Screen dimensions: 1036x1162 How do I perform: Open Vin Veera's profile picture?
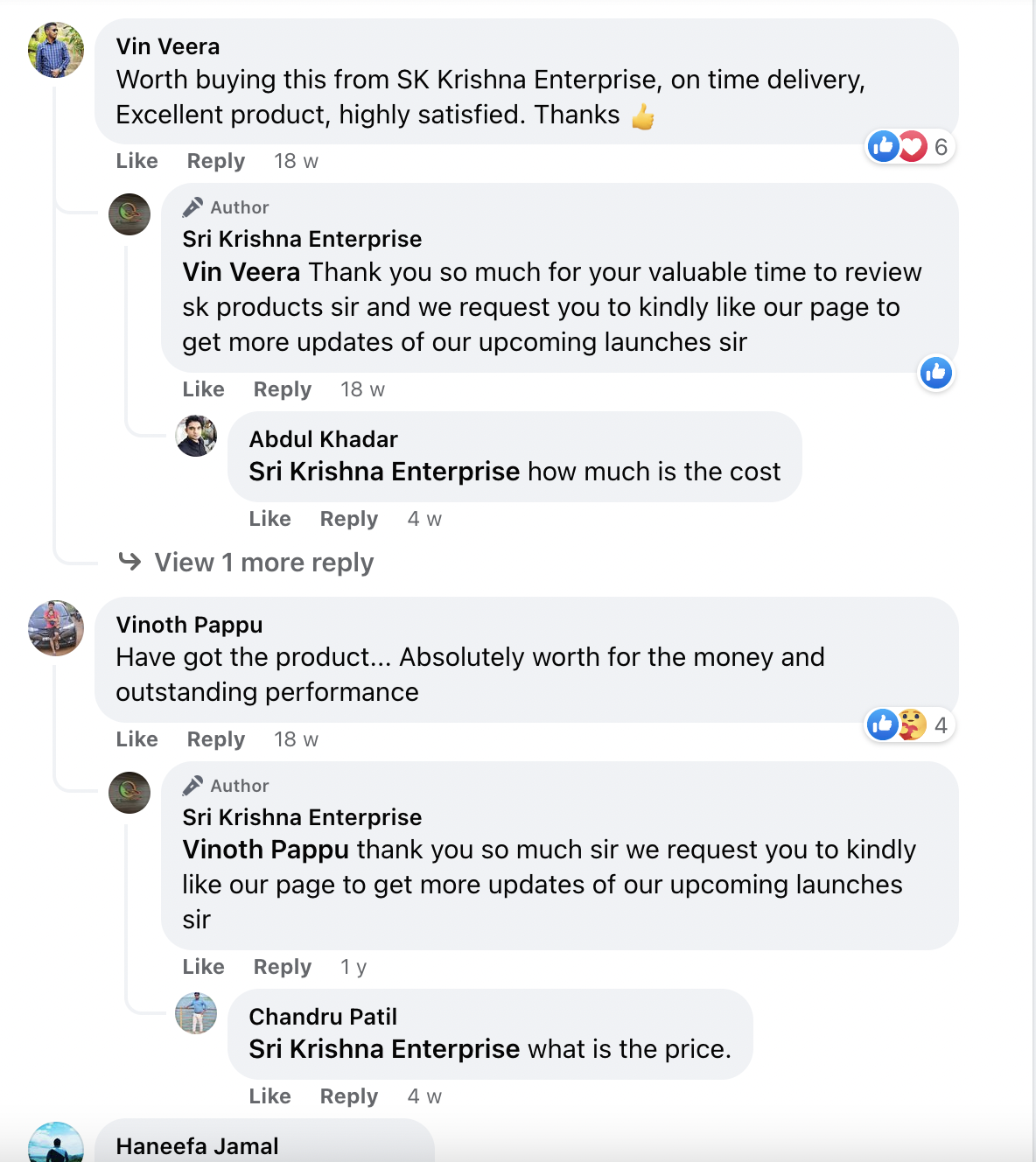56,50
